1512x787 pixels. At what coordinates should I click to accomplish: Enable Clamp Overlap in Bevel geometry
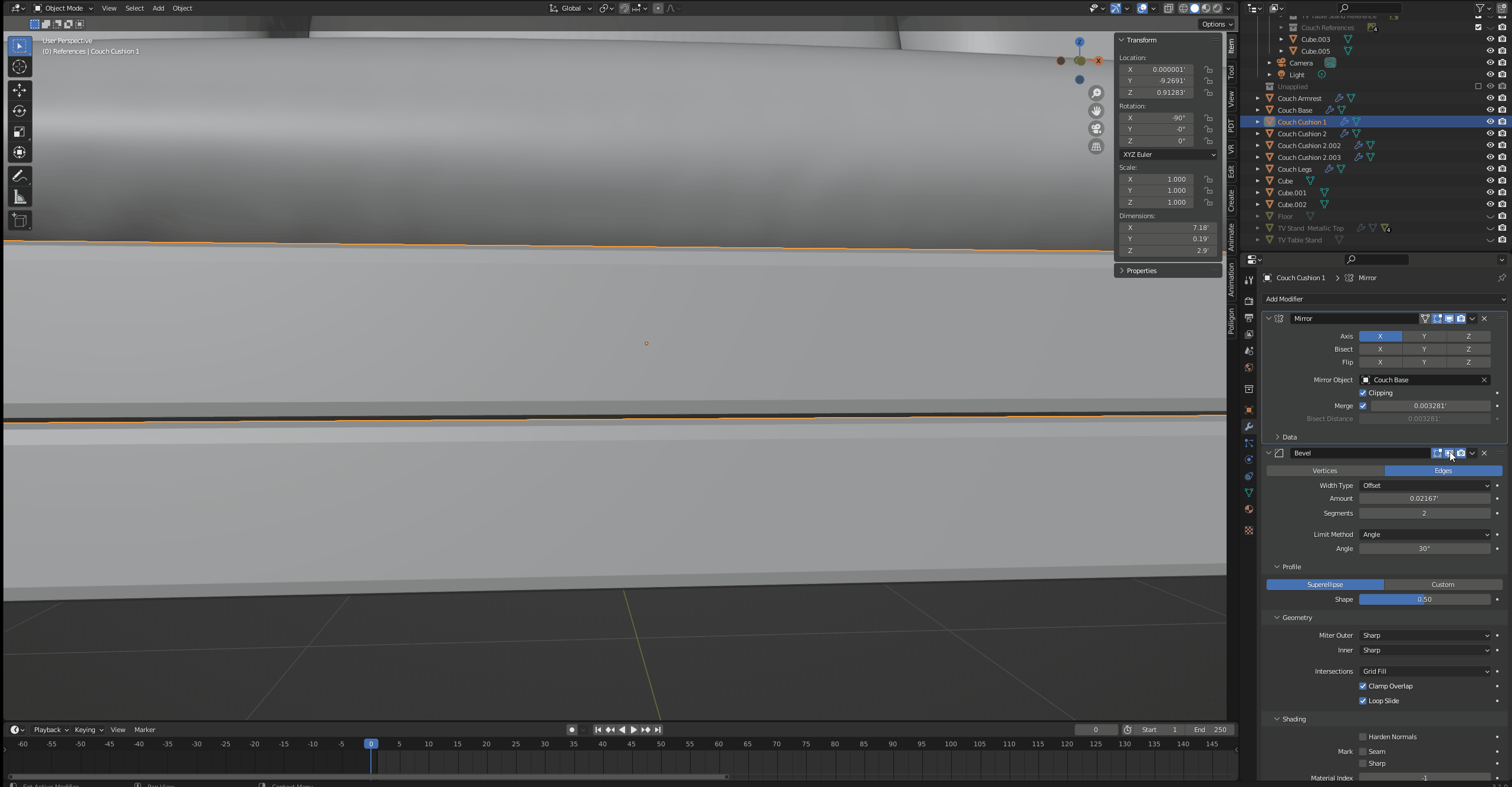pyautogui.click(x=1363, y=686)
